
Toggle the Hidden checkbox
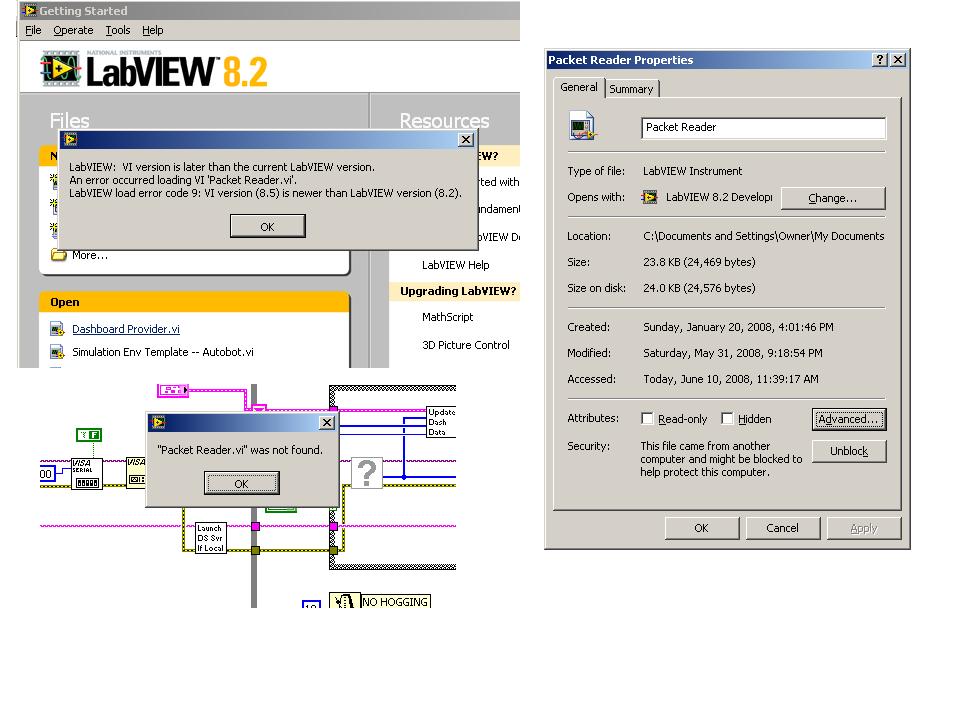[x=727, y=418]
